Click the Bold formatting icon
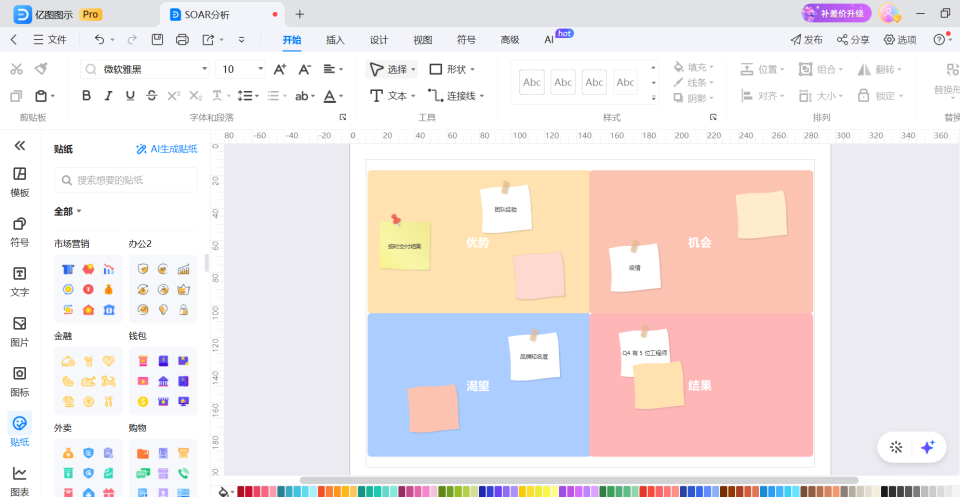The image size is (960, 497). click(86, 96)
